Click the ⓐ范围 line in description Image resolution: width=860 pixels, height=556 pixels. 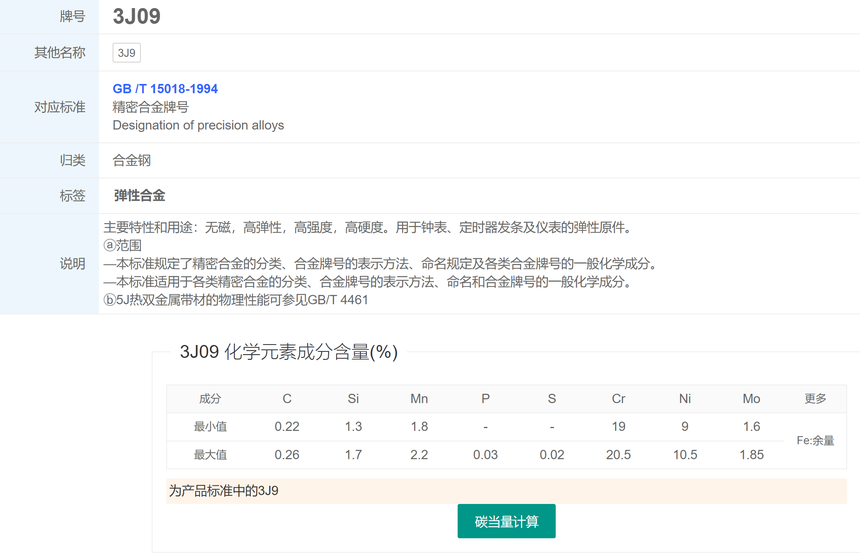tap(123, 246)
